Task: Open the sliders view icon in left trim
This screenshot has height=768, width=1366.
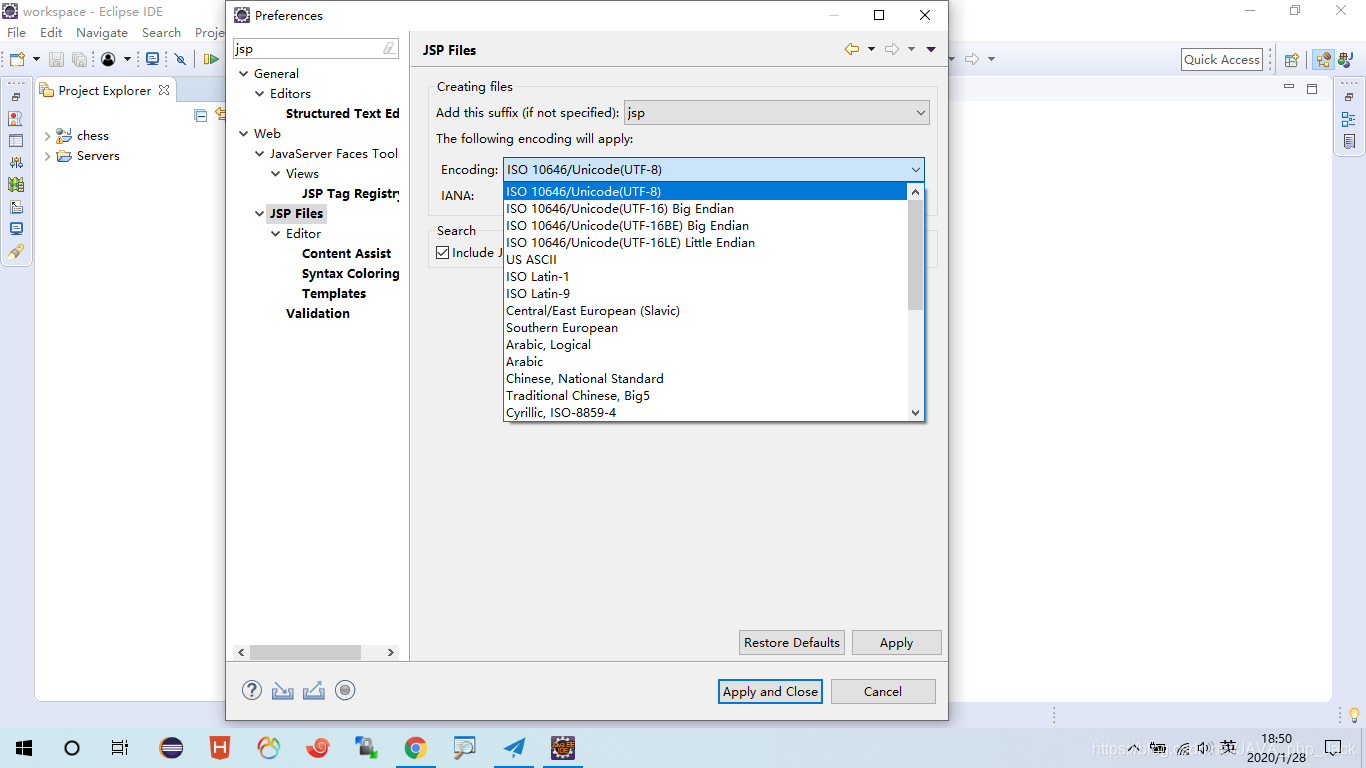Action: pos(16,162)
